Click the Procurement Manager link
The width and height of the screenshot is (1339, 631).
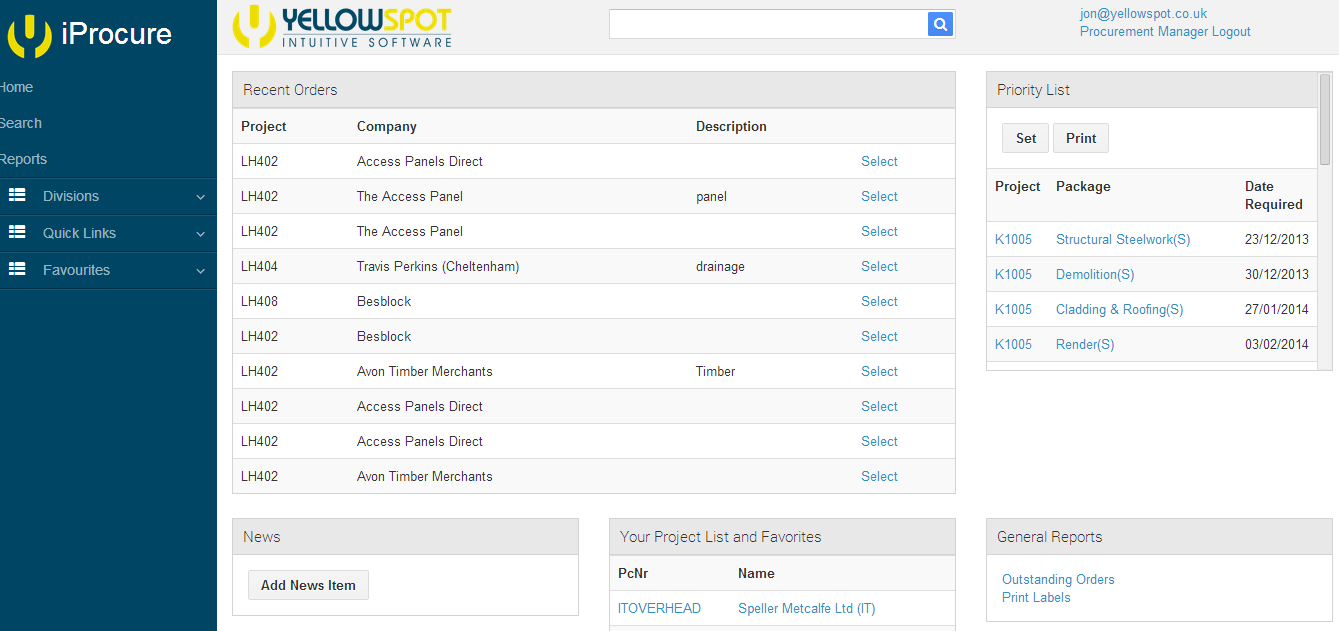click(x=1144, y=31)
